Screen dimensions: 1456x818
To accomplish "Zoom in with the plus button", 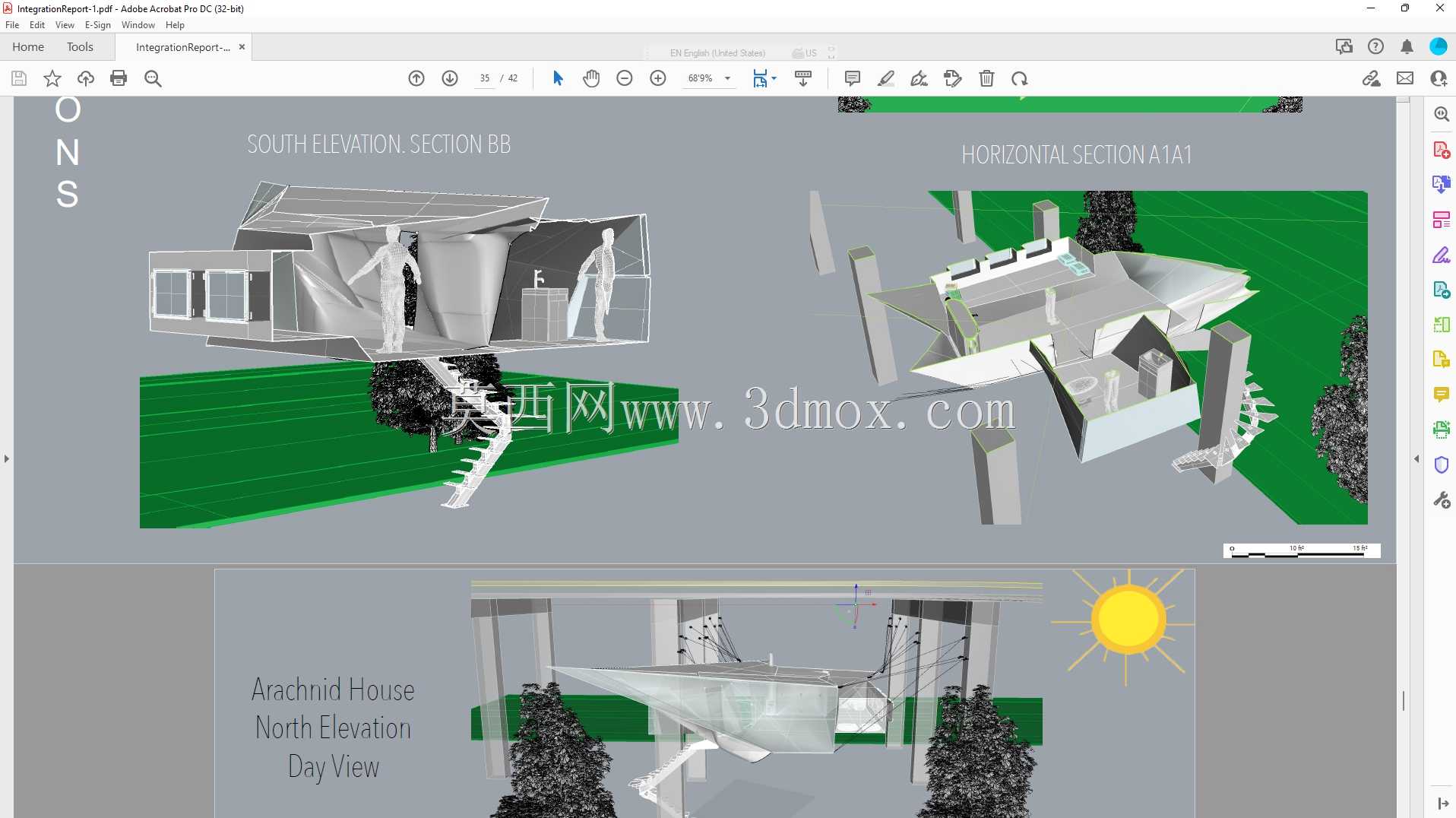I will pos(658,78).
